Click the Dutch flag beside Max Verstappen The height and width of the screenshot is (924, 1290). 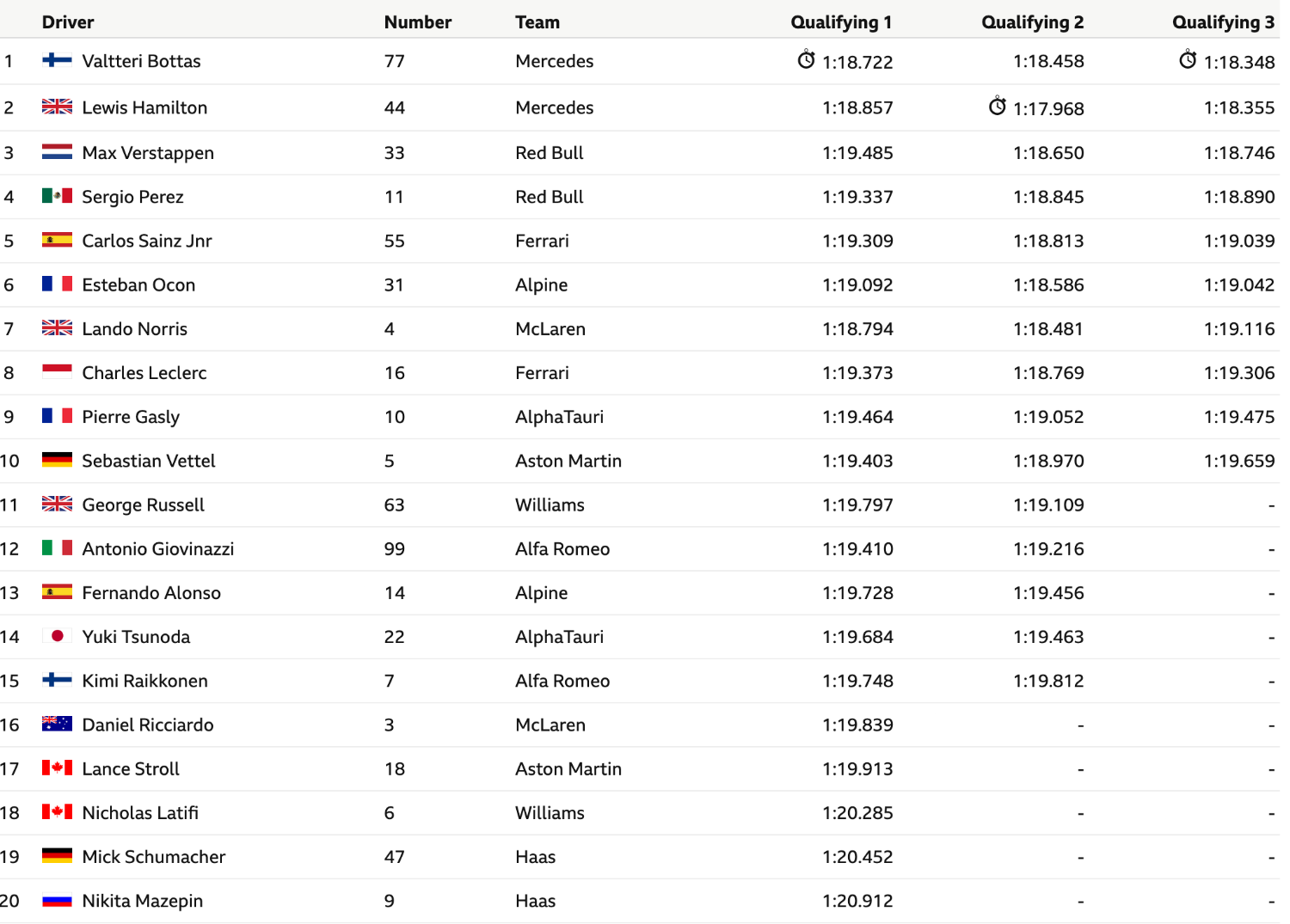pyautogui.click(x=57, y=152)
